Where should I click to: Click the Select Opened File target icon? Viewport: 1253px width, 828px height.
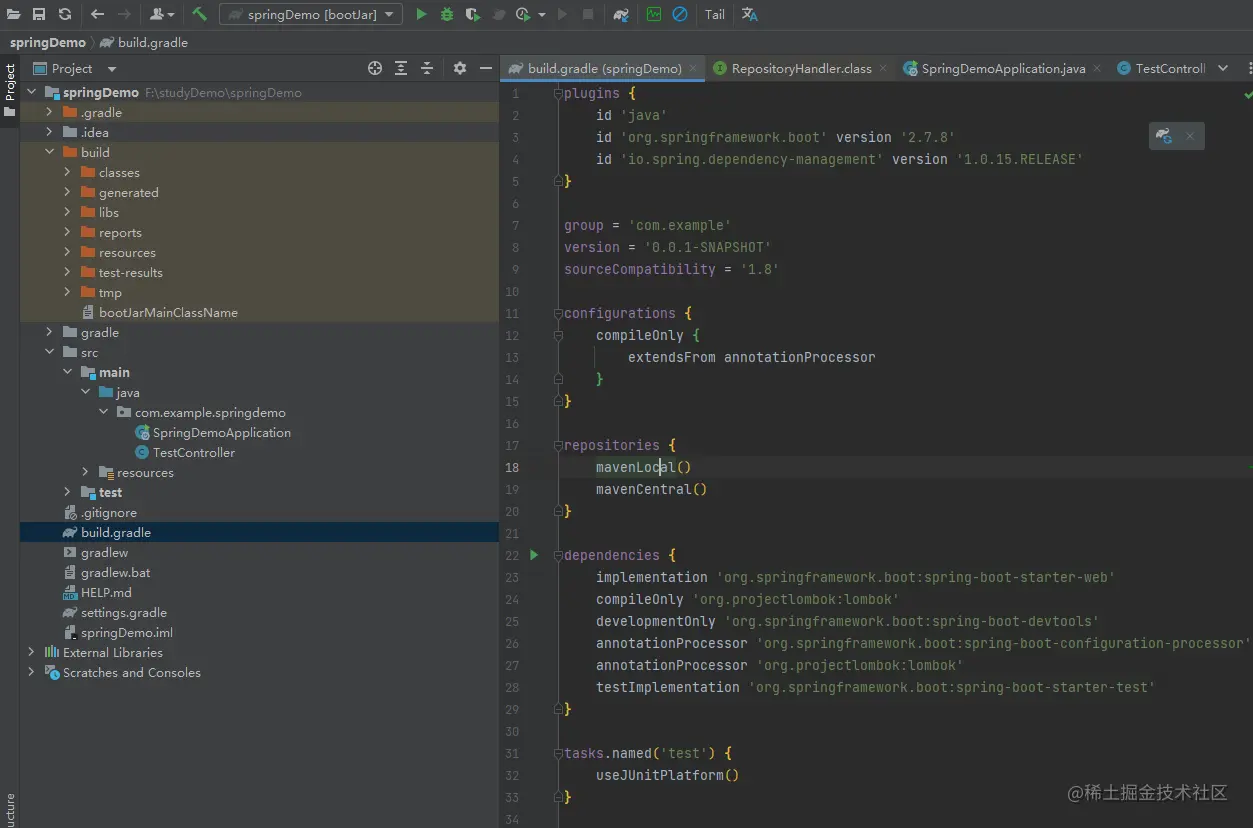click(375, 68)
